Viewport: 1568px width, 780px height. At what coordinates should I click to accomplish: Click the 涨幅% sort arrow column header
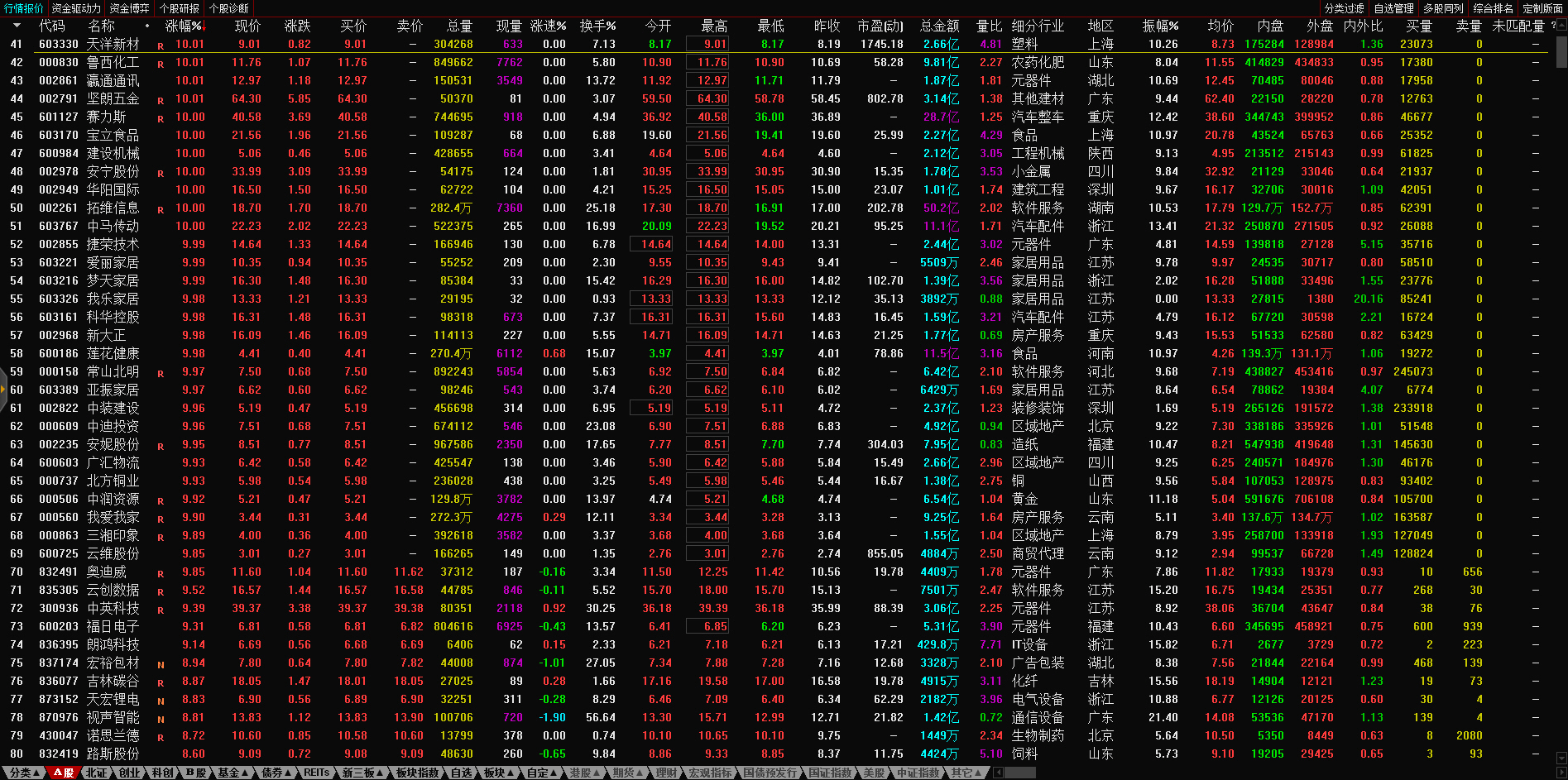click(x=185, y=26)
